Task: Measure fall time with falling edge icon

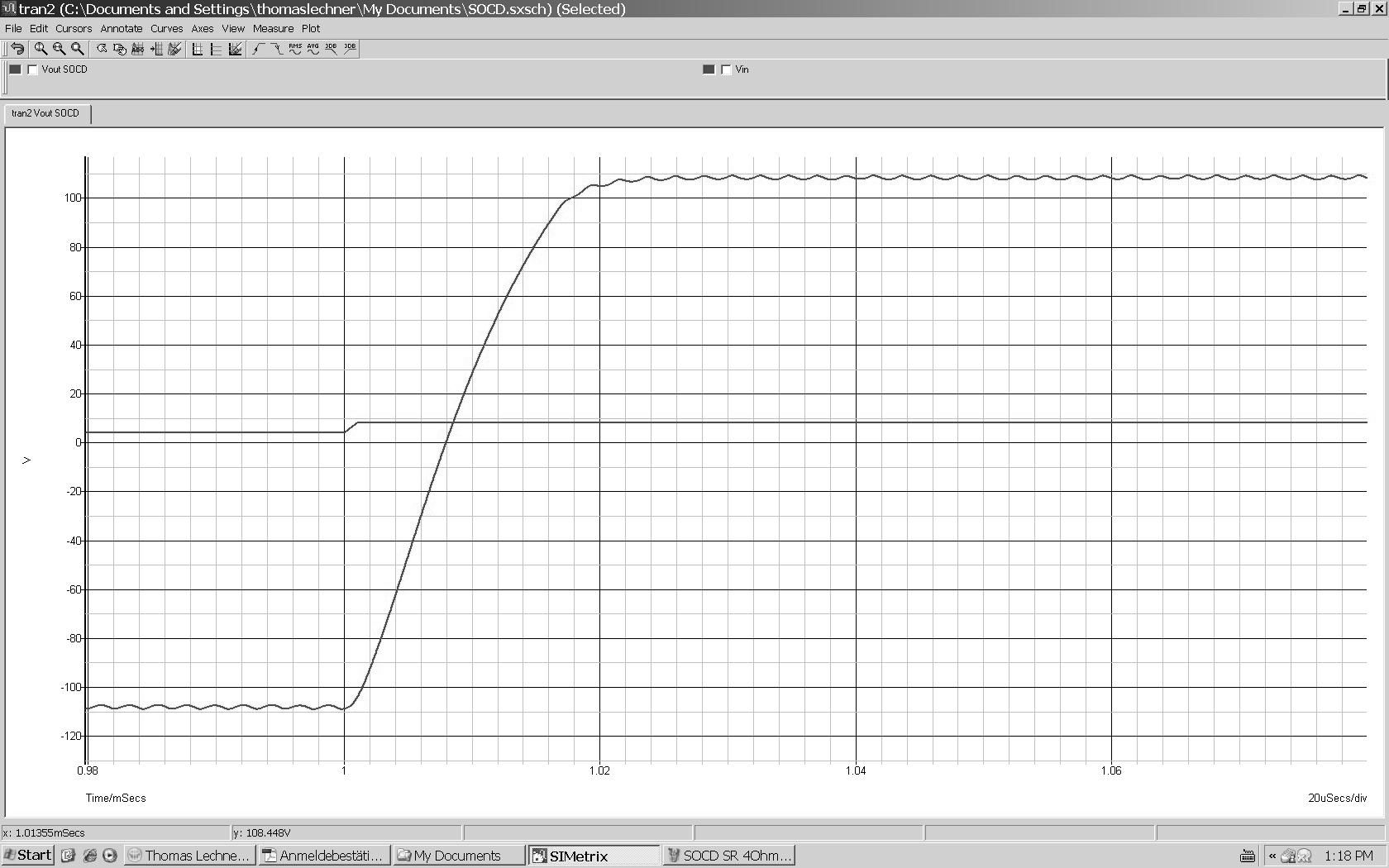Action: pos(276,49)
